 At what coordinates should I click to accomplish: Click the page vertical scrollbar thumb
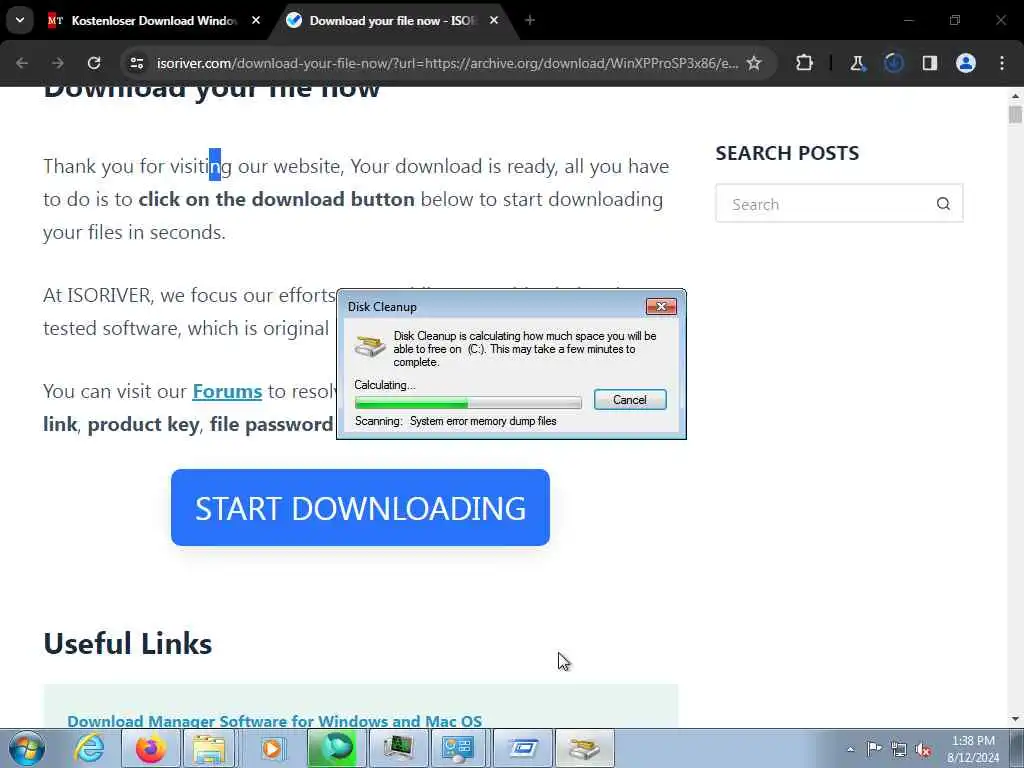(x=1015, y=114)
